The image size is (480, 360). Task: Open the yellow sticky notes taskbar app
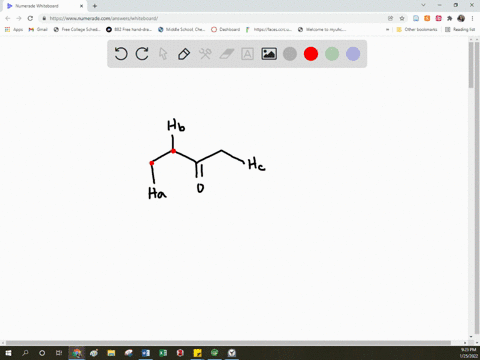[x=197, y=353]
